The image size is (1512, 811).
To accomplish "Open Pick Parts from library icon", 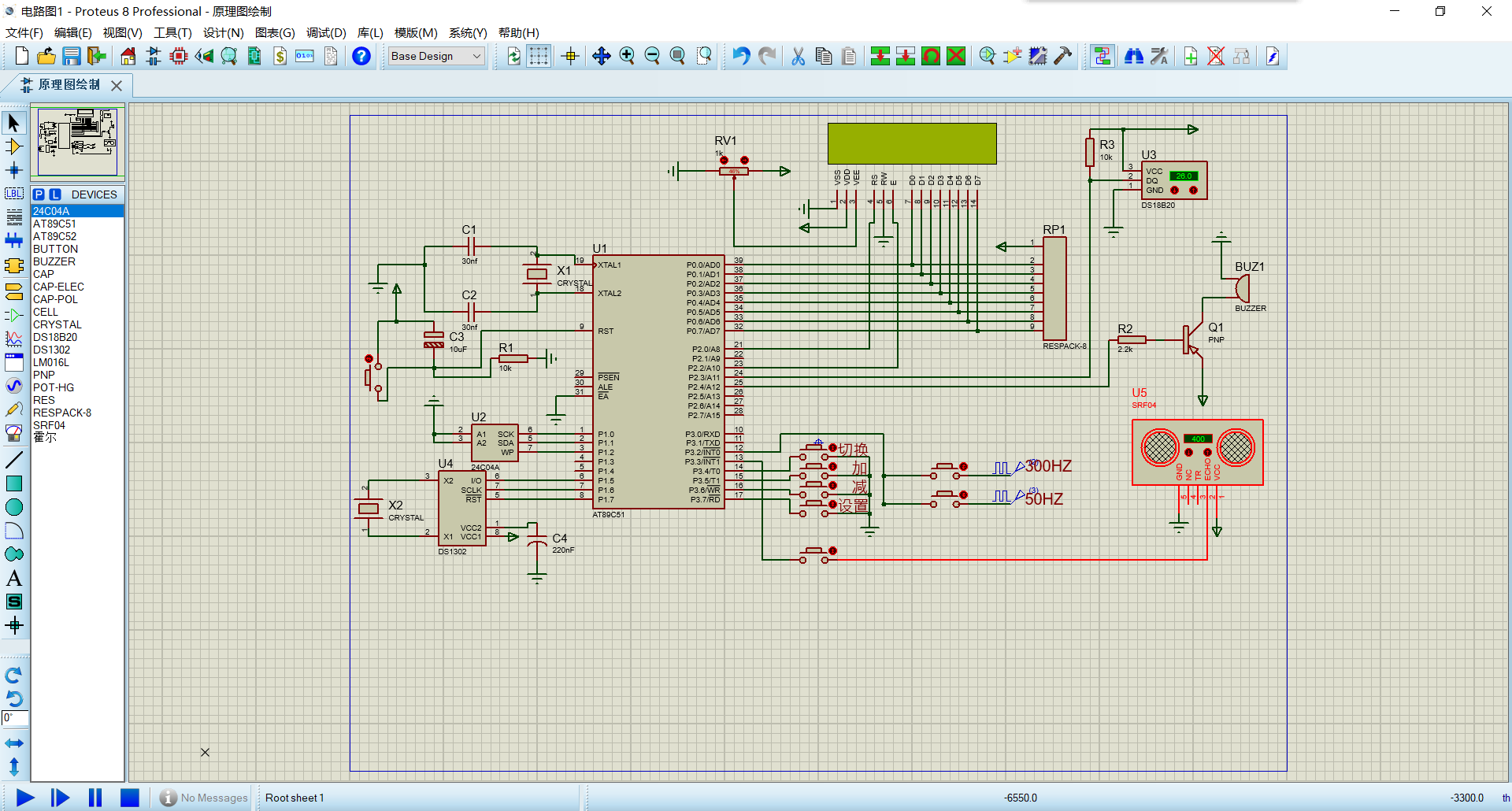I will pyautogui.click(x=988, y=56).
